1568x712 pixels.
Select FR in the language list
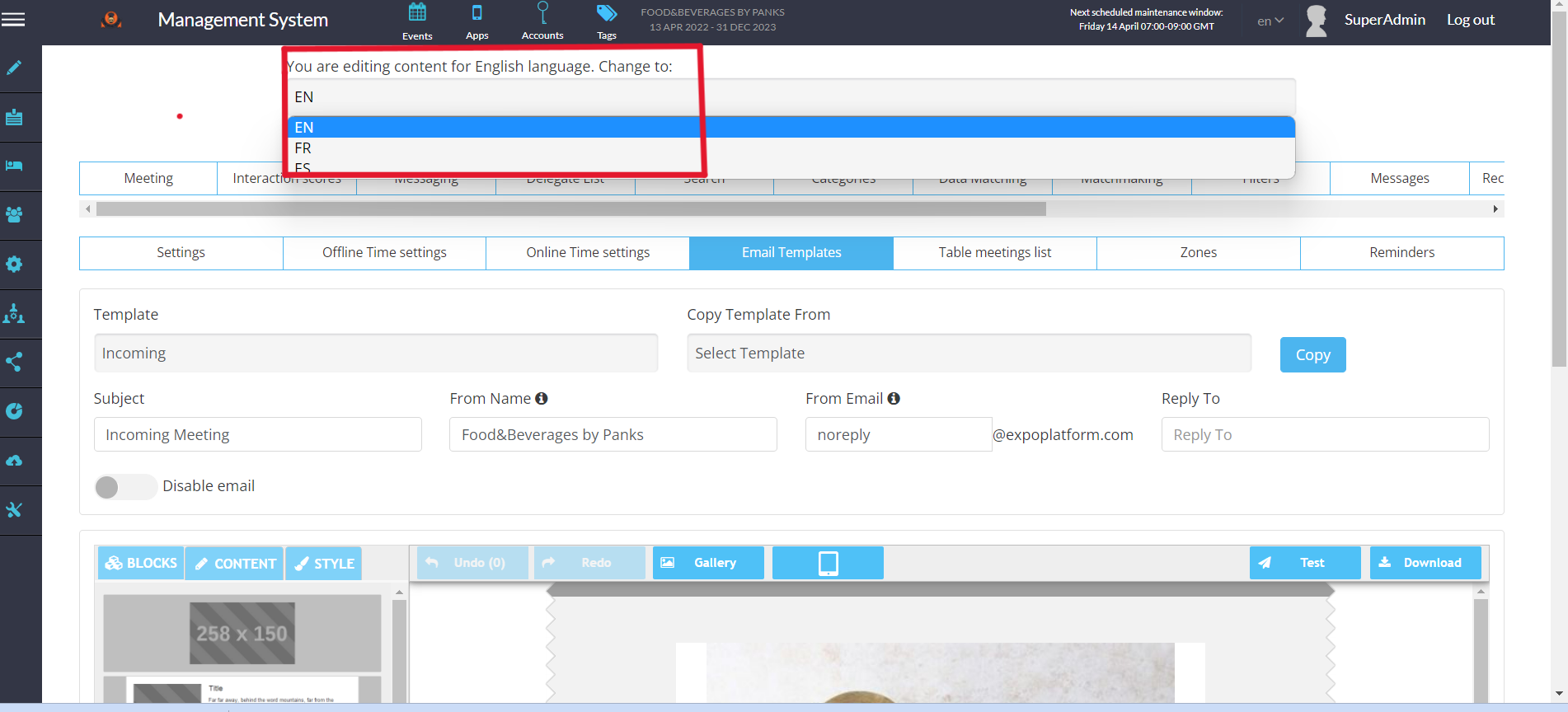791,148
